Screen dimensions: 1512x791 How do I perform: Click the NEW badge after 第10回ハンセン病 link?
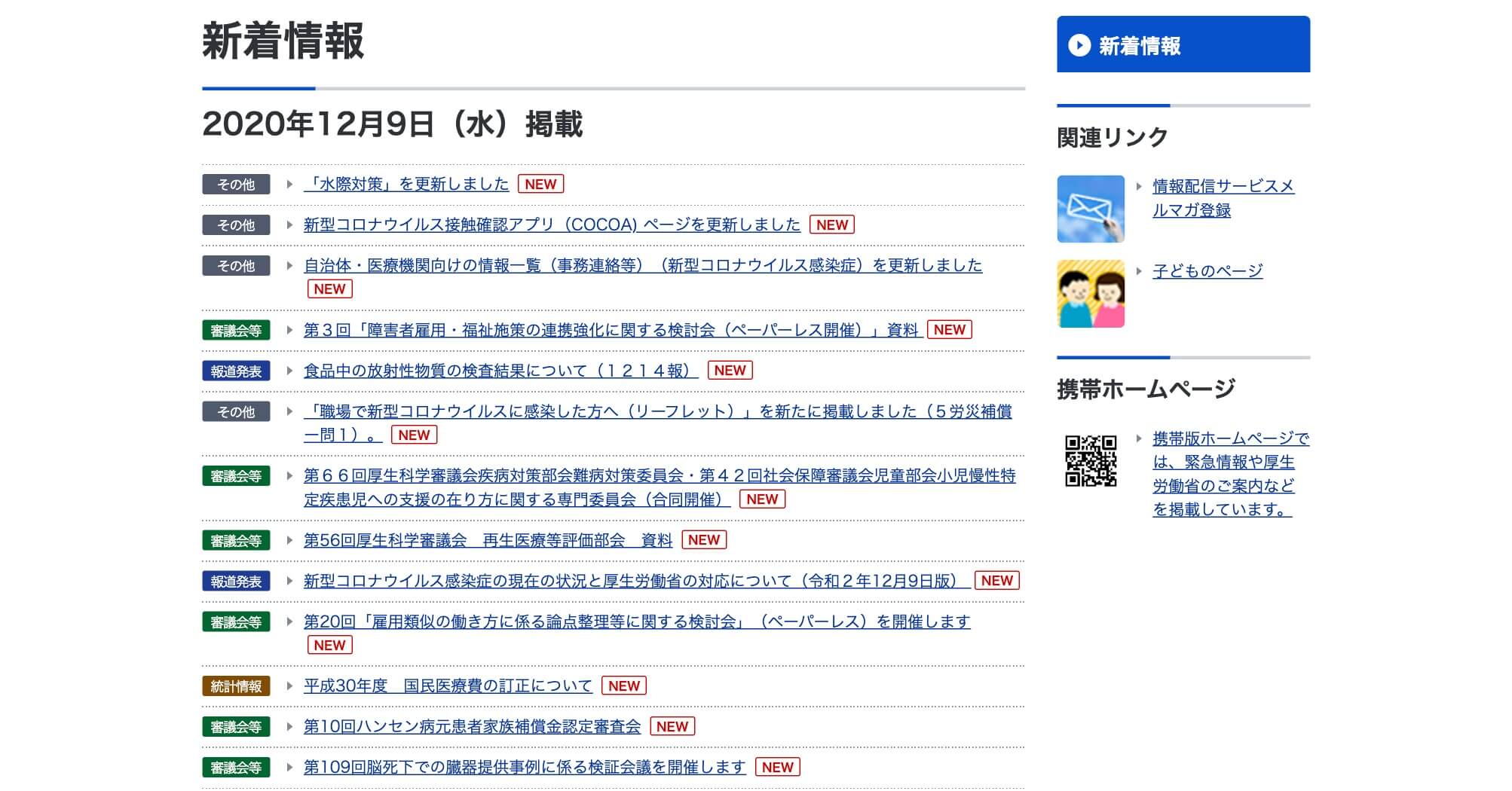tap(672, 727)
